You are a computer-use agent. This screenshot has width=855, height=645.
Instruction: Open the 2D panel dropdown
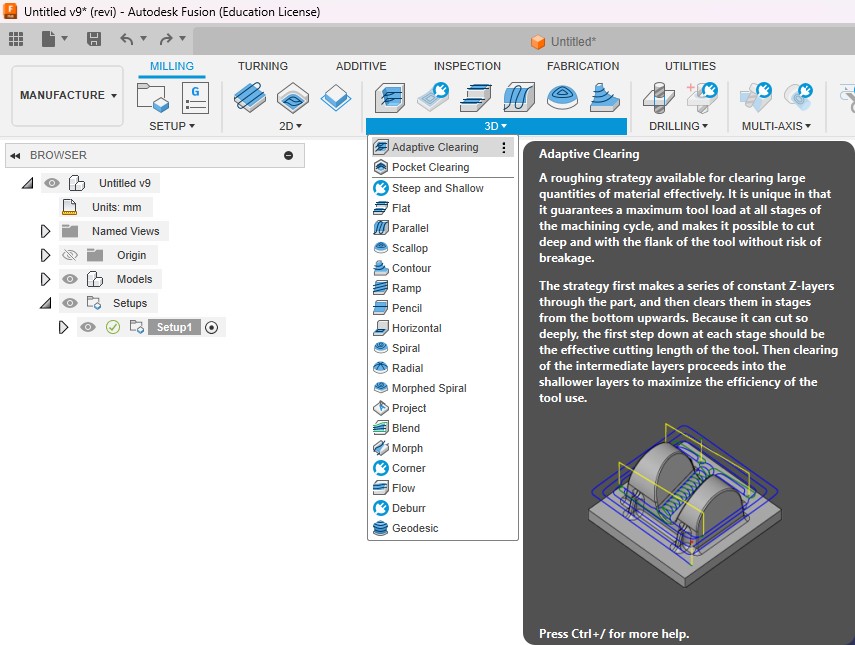(x=291, y=126)
